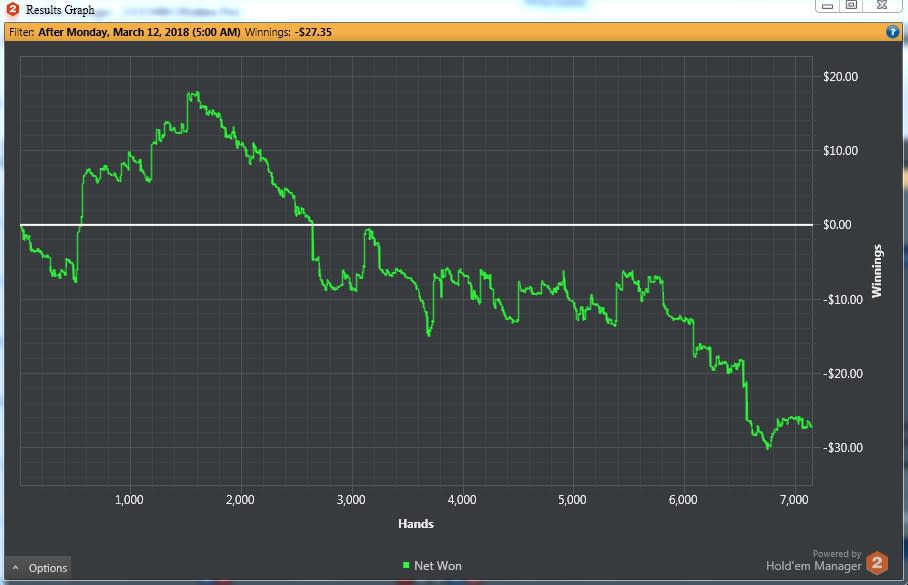Screen dimensions: 908x585
Task: Click the 2,000 hands axis label
Action: [240, 500]
